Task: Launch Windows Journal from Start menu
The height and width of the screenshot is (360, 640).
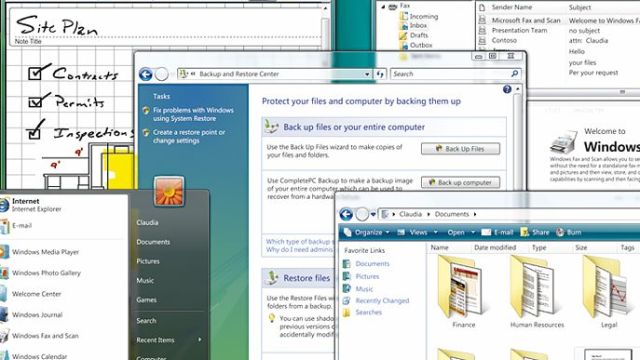Action: point(37,315)
